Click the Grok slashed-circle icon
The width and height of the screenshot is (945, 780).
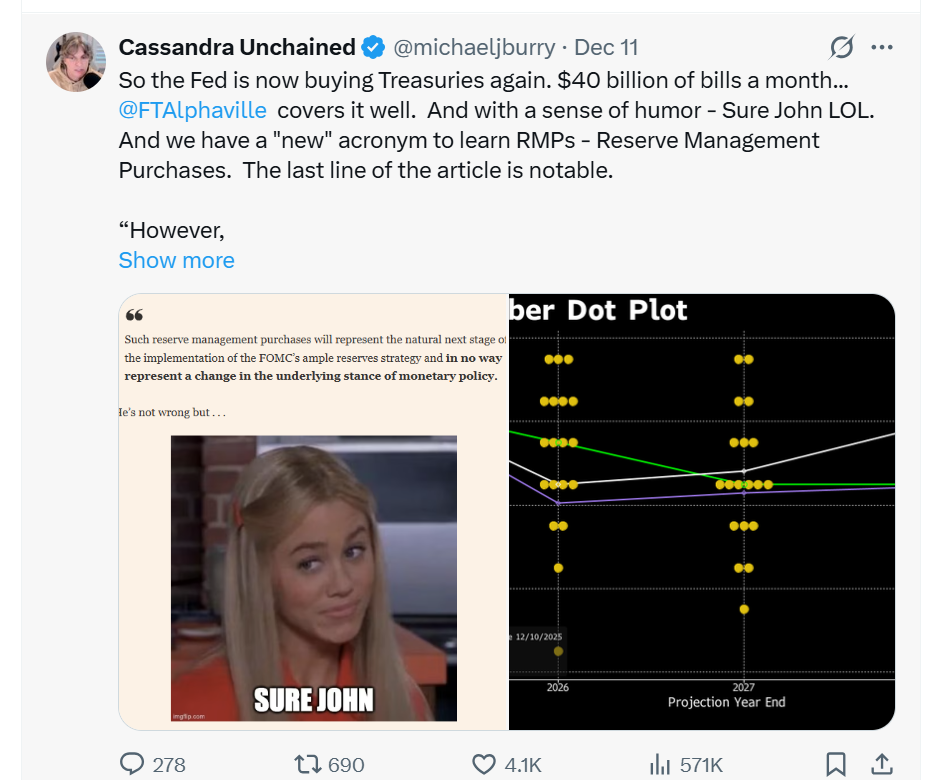point(842,48)
